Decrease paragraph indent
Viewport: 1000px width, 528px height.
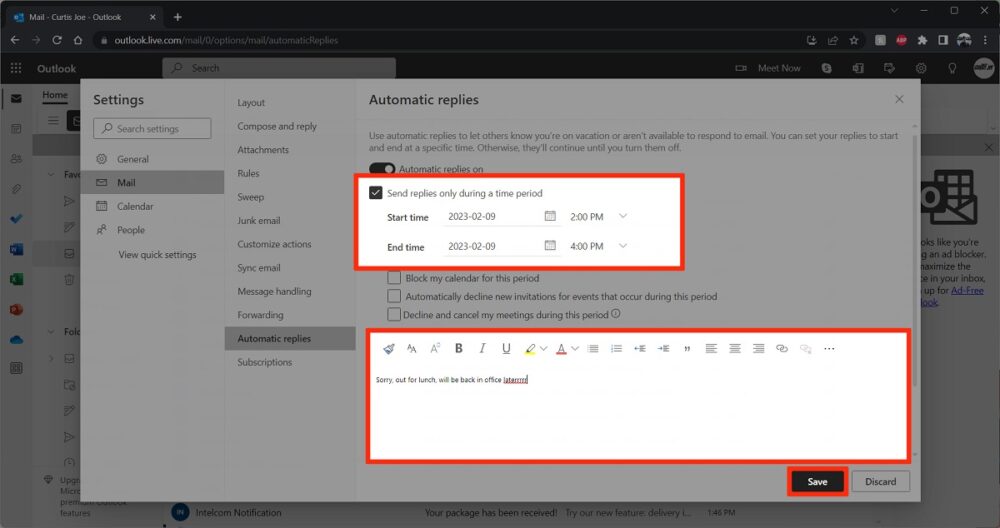pos(640,348)
